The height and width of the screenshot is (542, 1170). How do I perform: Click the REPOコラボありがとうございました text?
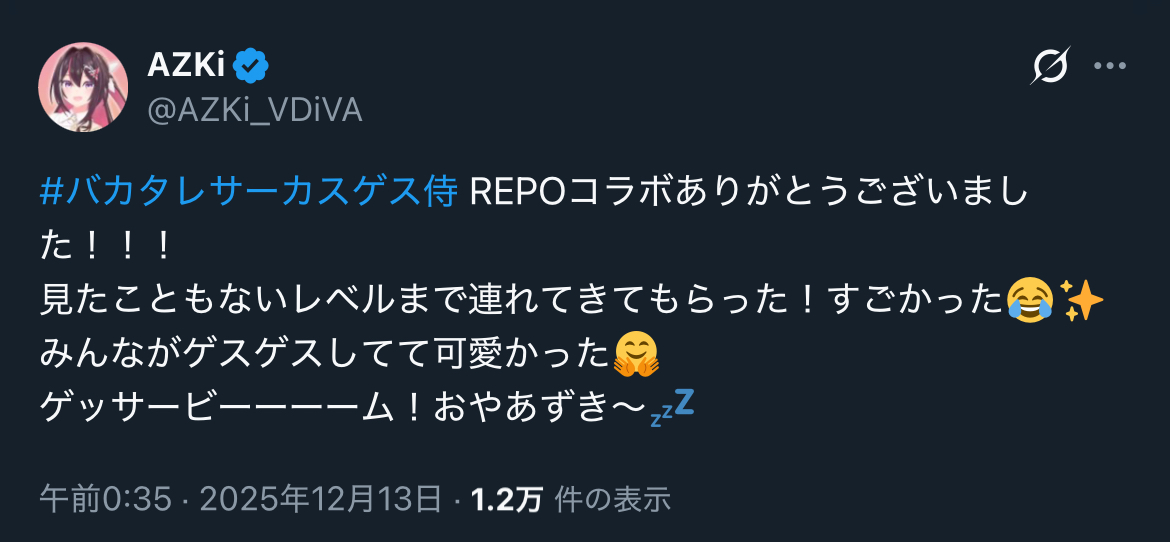pyautogui.click(x=748, y=194)
